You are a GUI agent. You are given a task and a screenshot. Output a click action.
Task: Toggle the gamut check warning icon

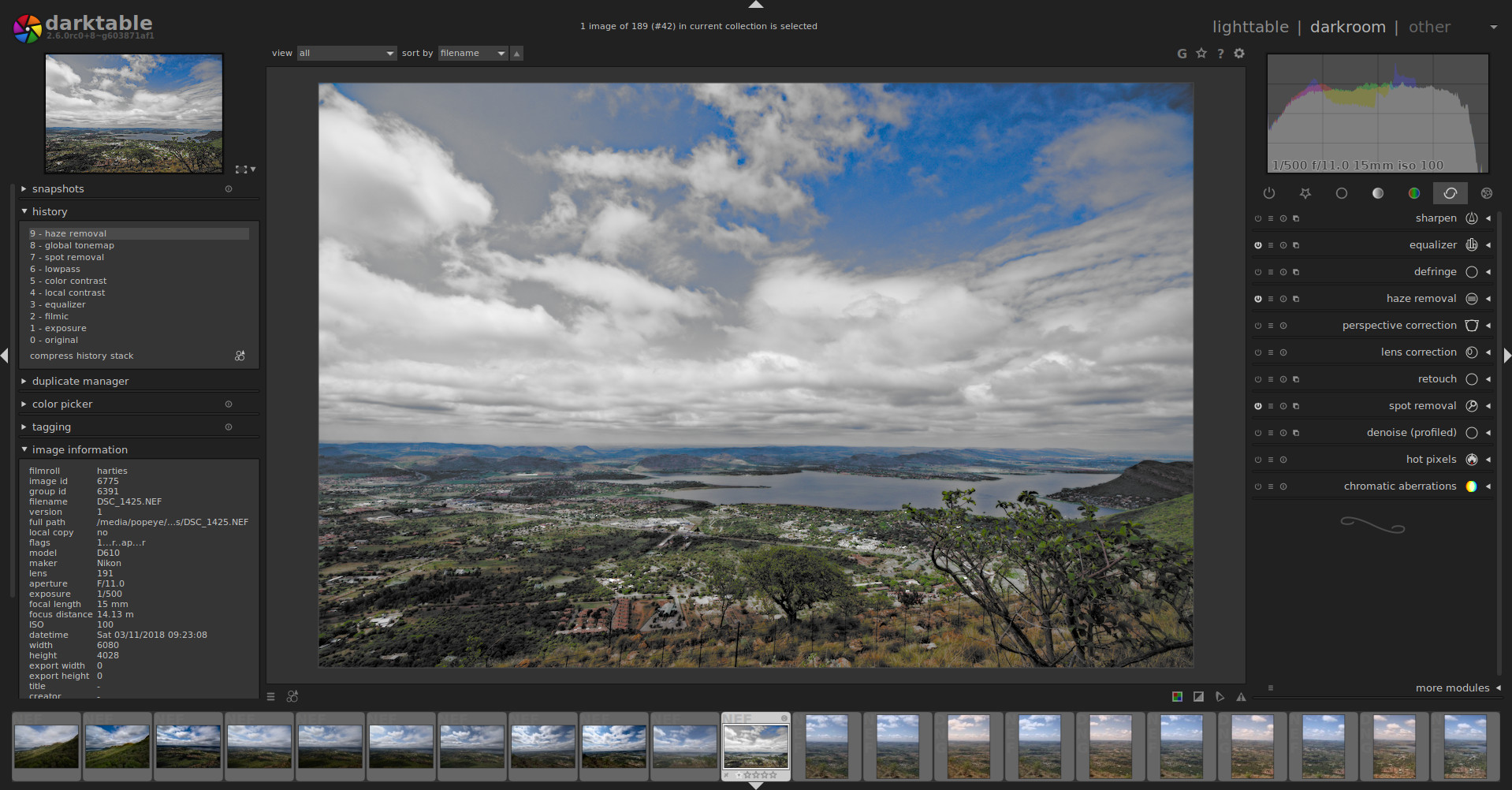[x=1241, y=697]
